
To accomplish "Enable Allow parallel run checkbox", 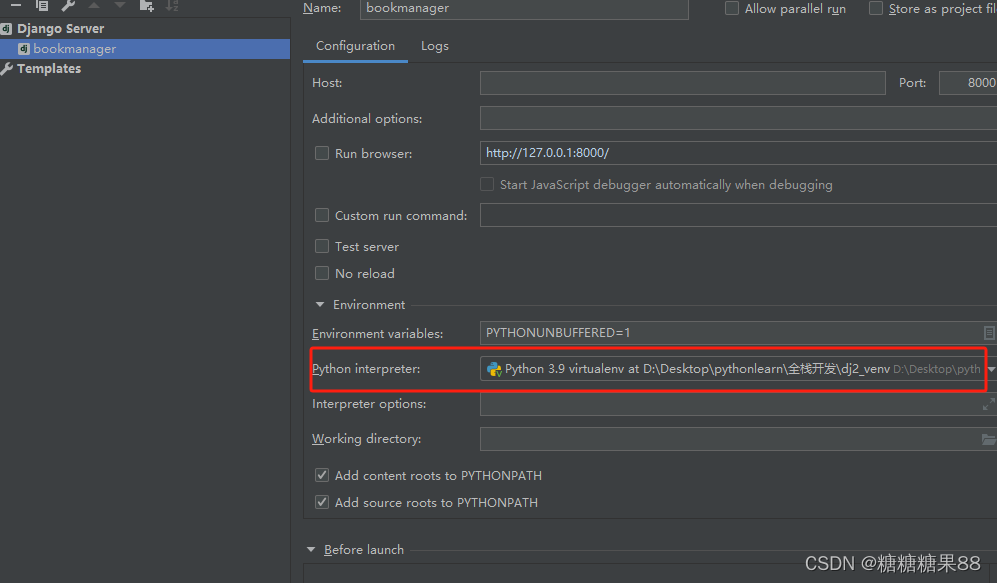I will (x=732, y=8).
